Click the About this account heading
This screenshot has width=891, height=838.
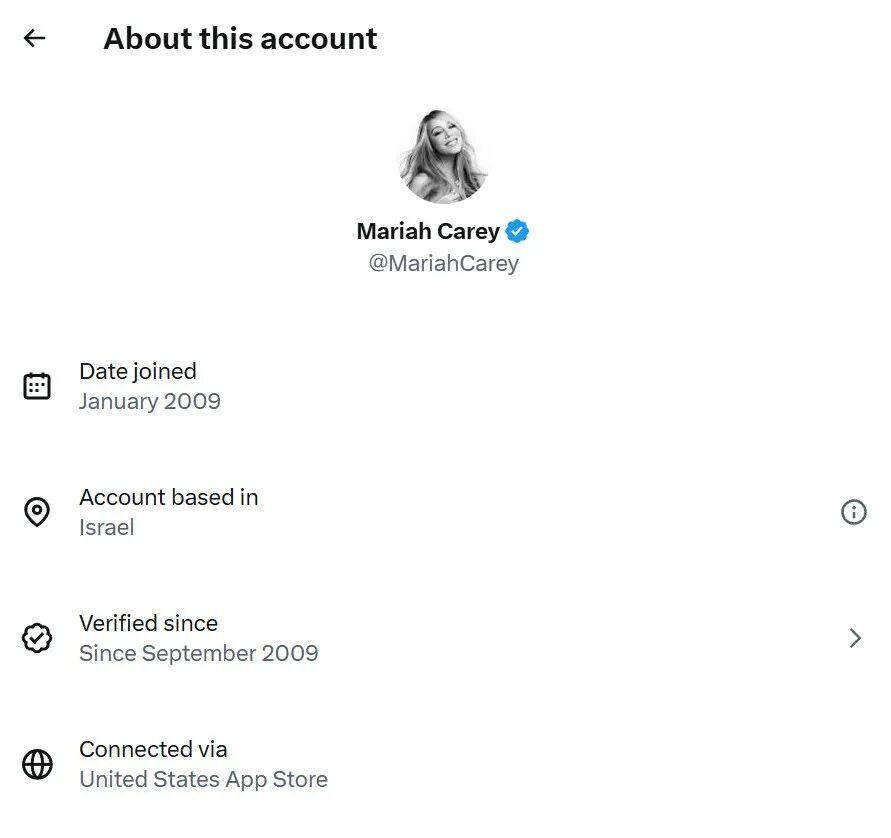[240, 39]
